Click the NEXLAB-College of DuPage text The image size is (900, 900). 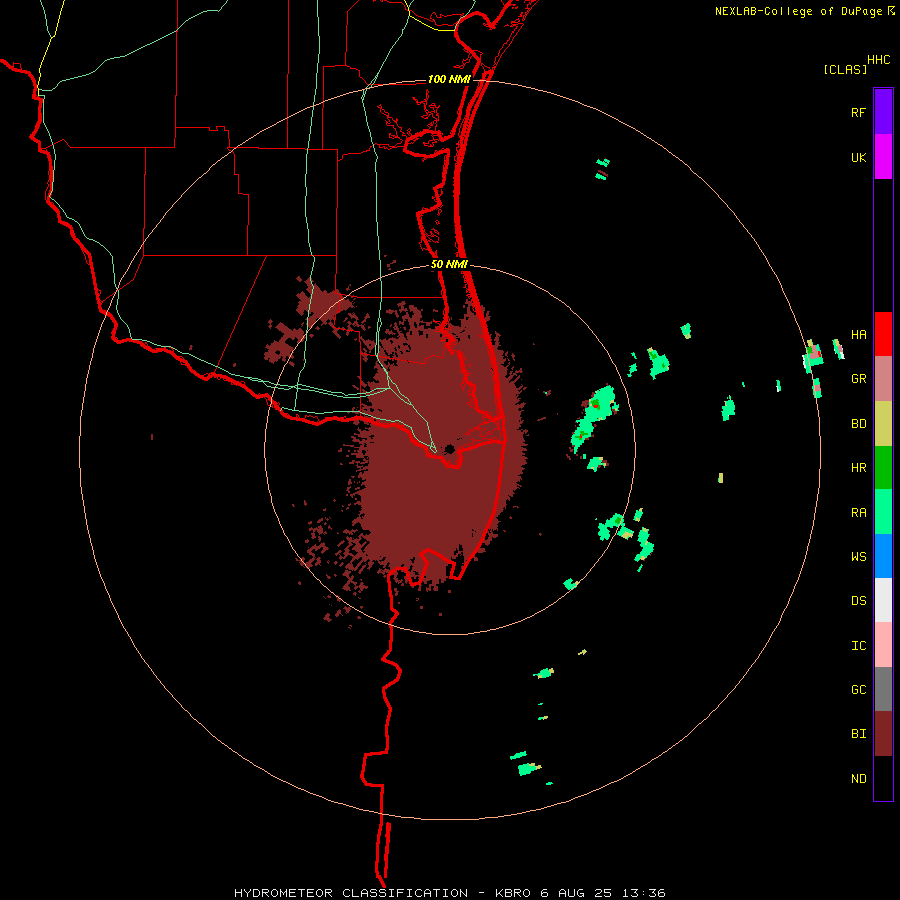click(798, 11)
